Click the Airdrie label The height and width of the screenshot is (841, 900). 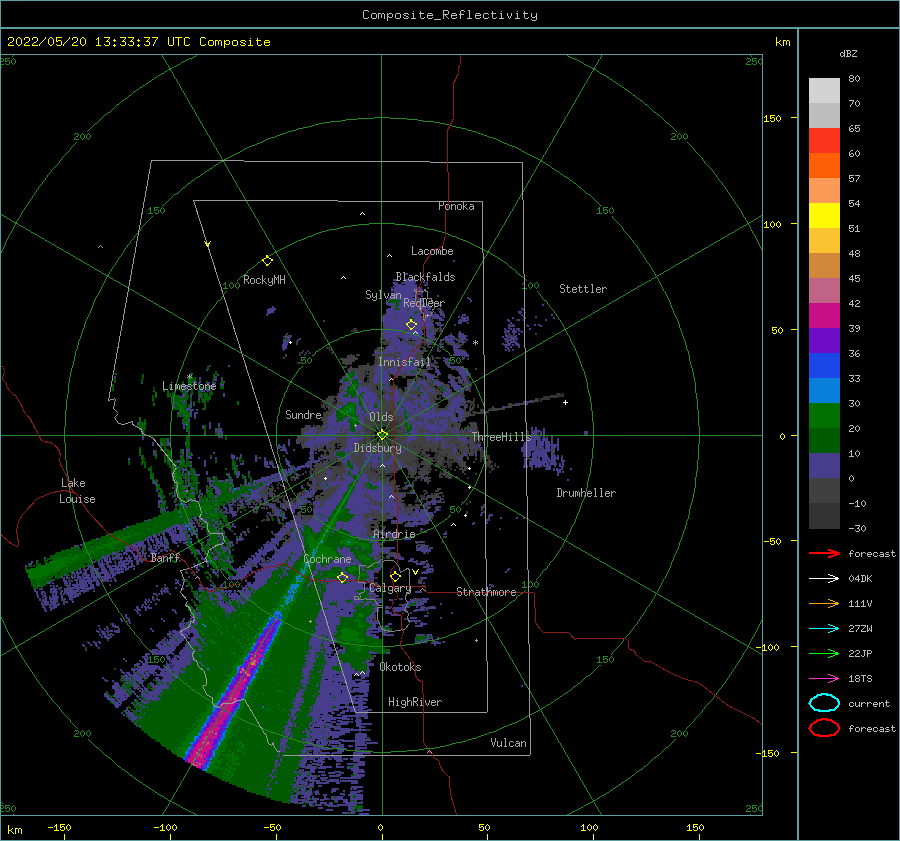pyautogui.click(x=394, y=534)
